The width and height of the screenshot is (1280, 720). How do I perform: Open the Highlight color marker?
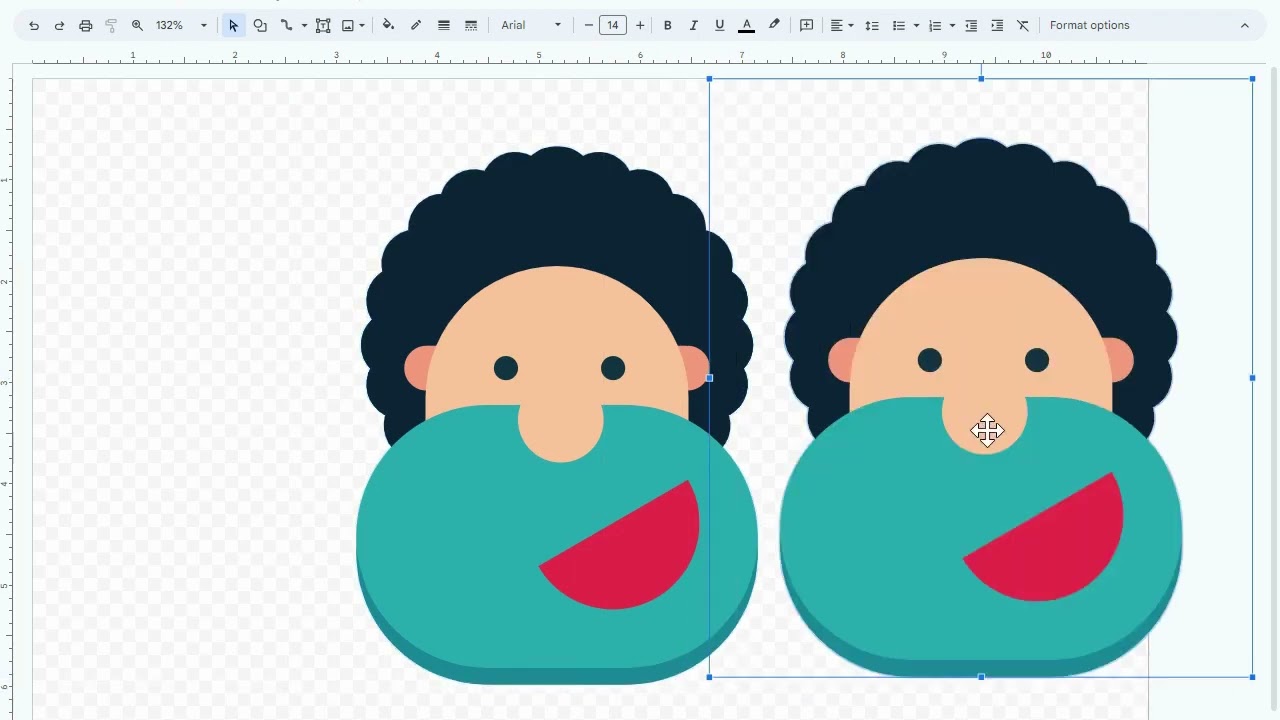click(774, 25)
